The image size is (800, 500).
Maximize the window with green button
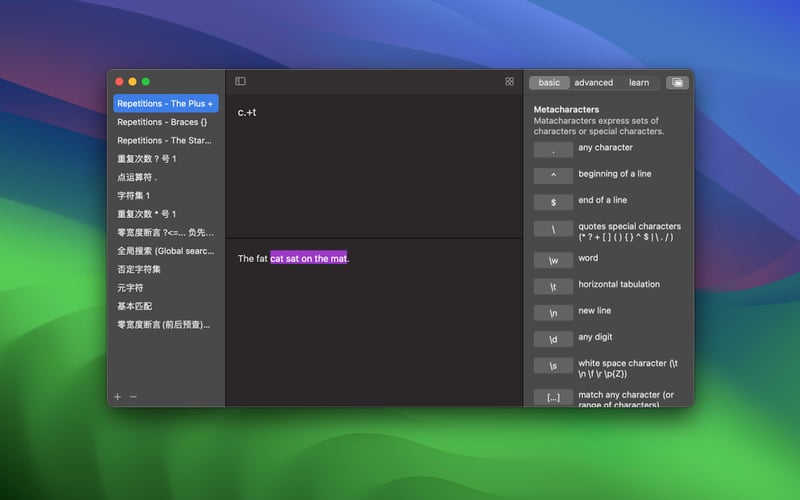(x=146, y=82)
